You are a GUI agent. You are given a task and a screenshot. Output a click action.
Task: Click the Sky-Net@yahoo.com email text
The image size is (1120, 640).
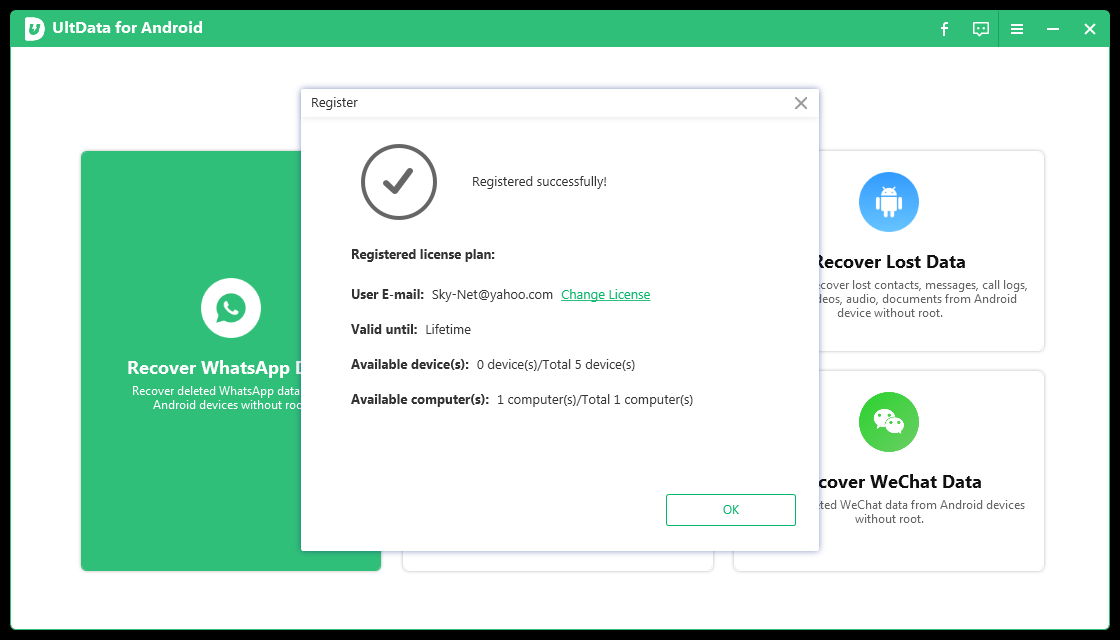pos(492,294)
